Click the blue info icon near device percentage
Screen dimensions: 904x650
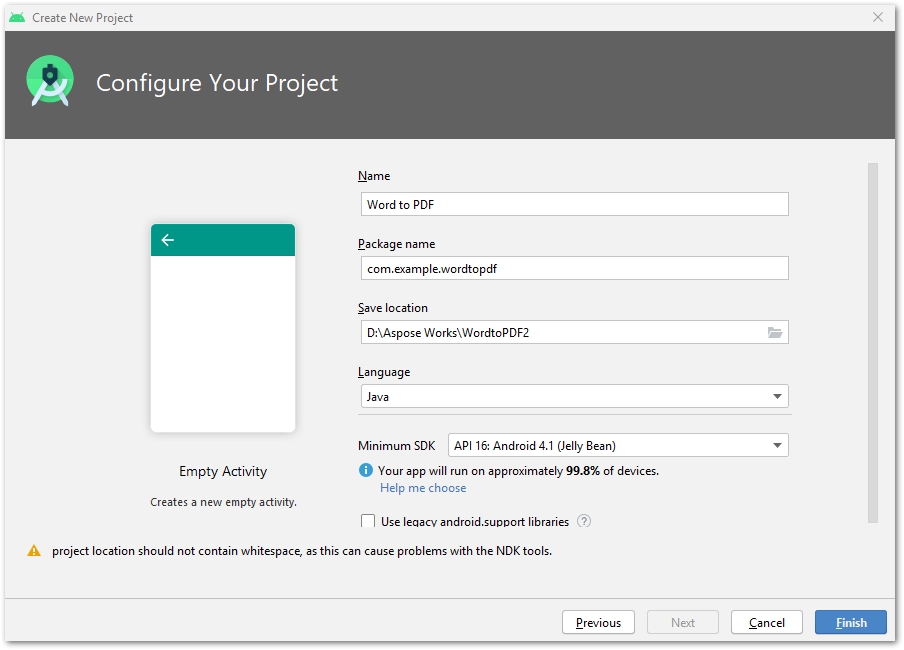click(366, 470)
